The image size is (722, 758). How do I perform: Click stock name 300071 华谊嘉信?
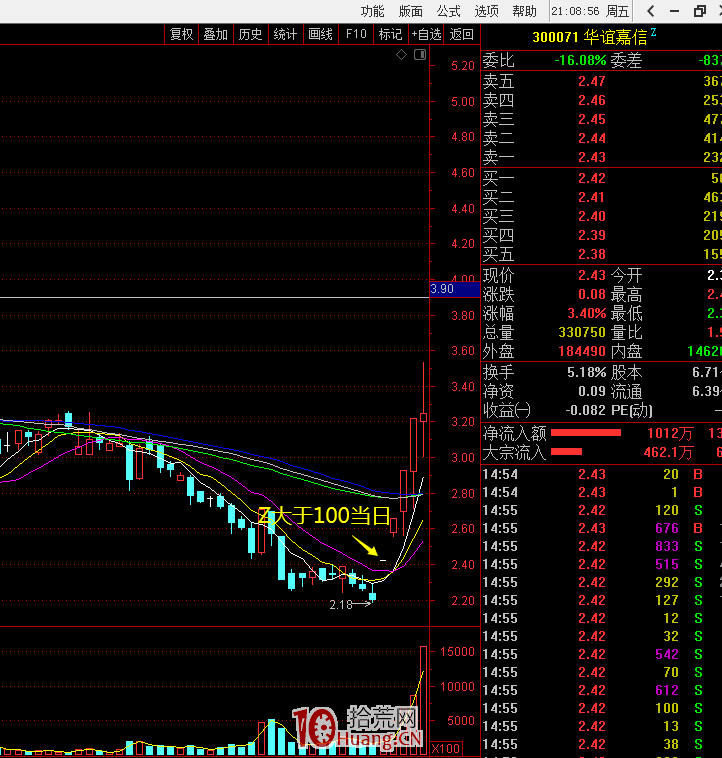coord(590,37)
